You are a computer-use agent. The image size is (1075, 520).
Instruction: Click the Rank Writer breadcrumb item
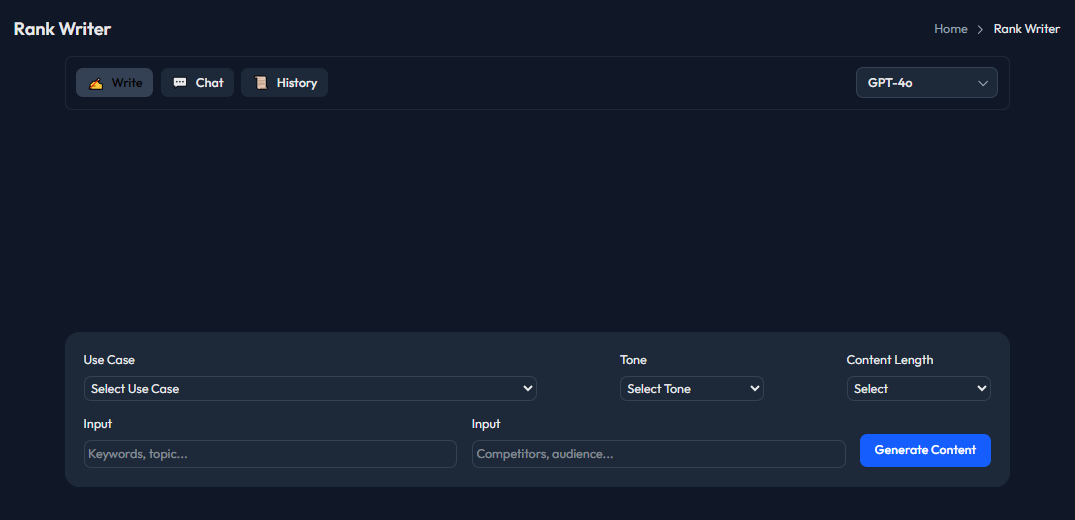pos(1026,29)
